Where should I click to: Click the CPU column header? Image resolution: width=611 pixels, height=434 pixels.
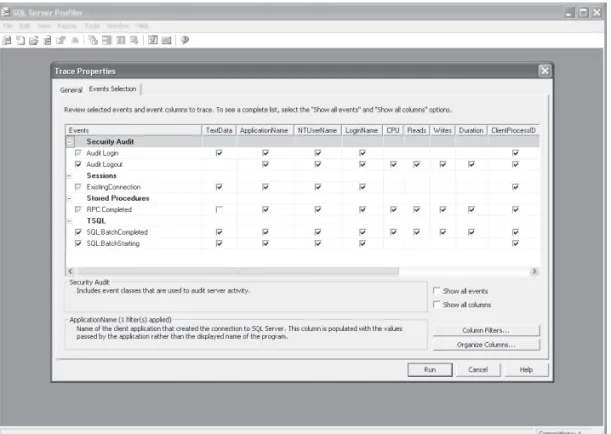point(393,131)
